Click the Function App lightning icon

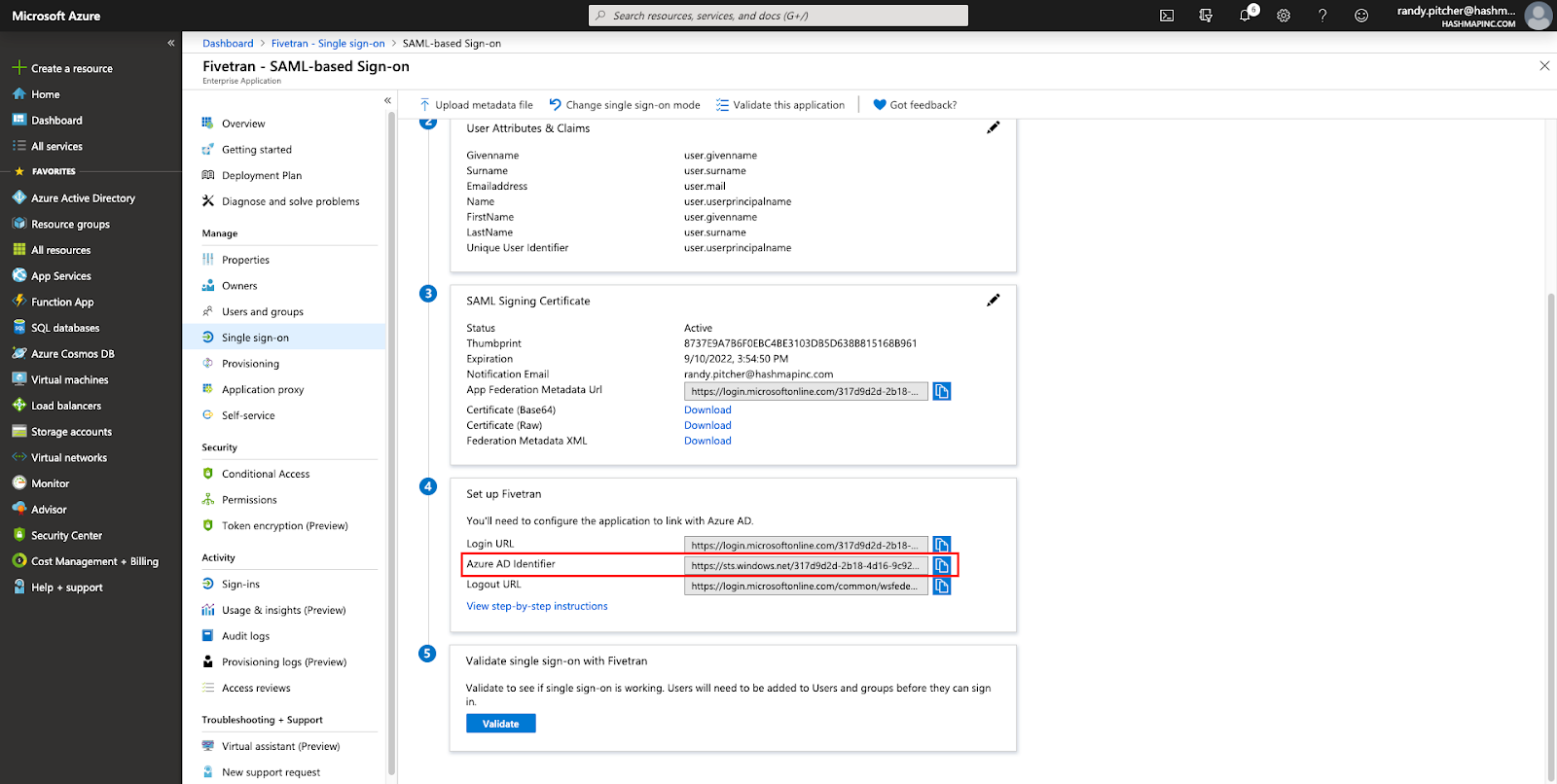tap(18, 302)
